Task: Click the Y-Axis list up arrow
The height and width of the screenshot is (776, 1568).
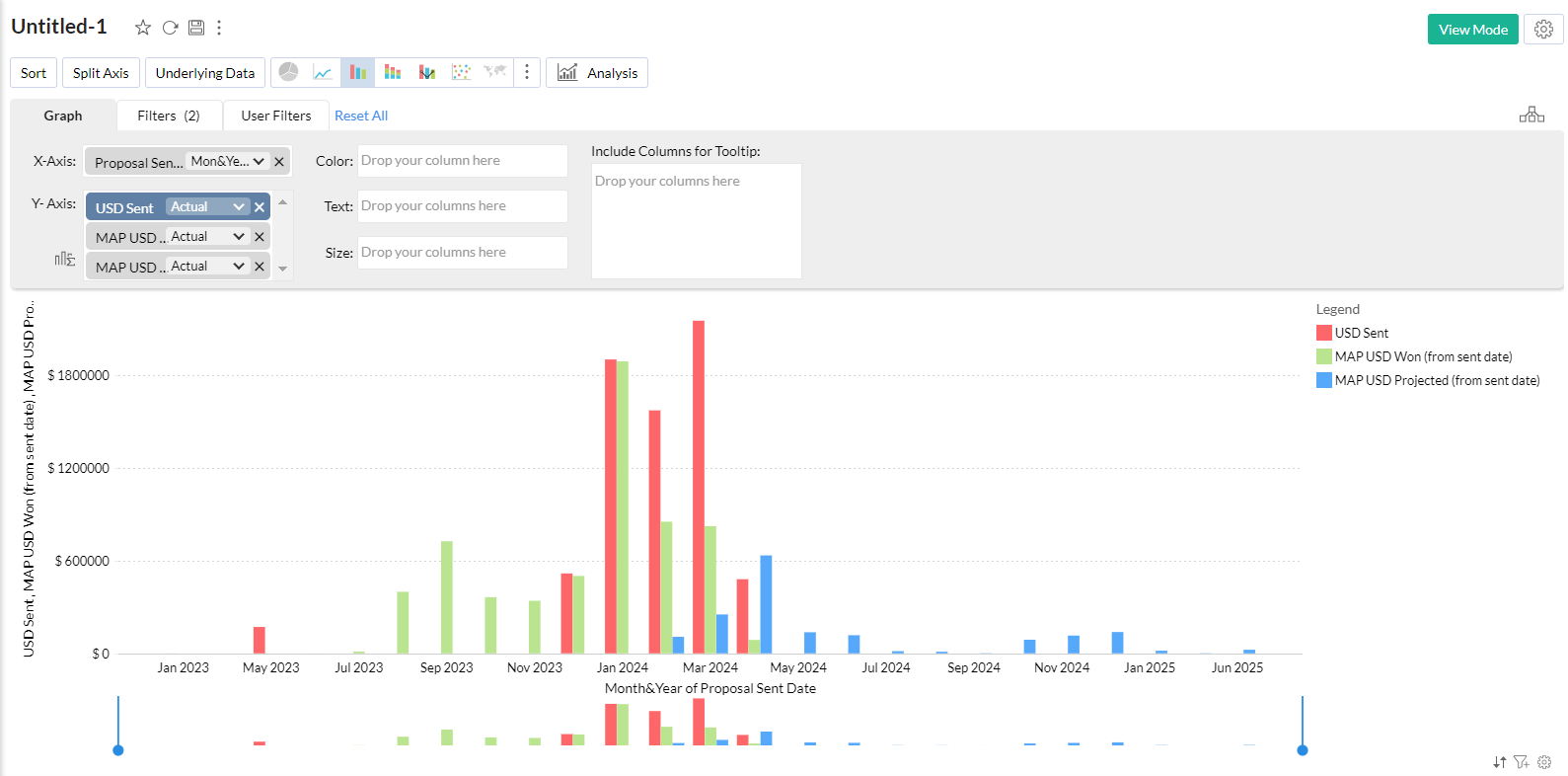Action: pyautogui.click(x=283, y=202)
